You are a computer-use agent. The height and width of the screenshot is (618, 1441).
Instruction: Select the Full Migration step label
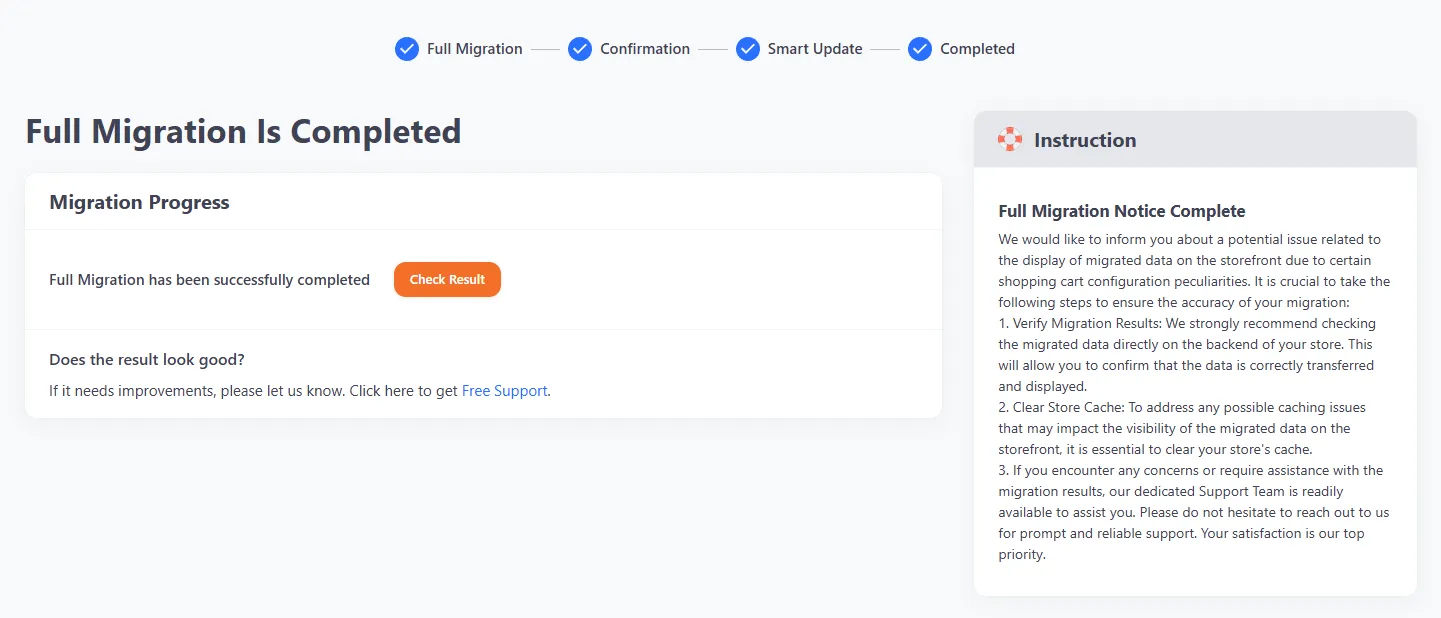(x=473, y=48)
